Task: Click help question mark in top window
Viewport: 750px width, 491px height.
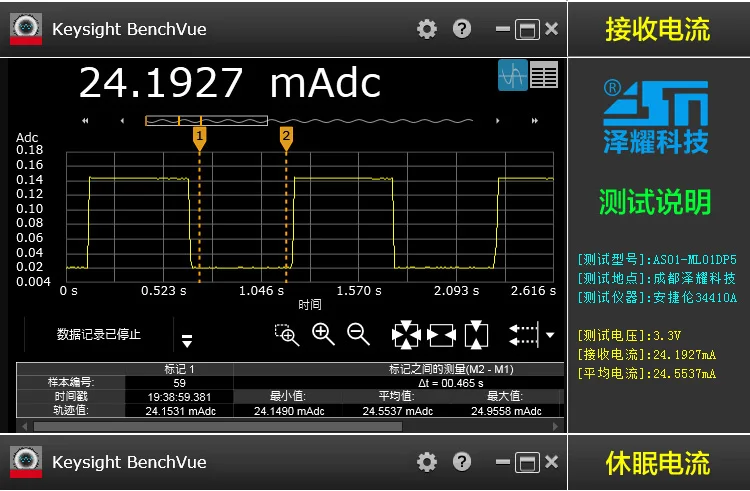Action: coord(462,29)
